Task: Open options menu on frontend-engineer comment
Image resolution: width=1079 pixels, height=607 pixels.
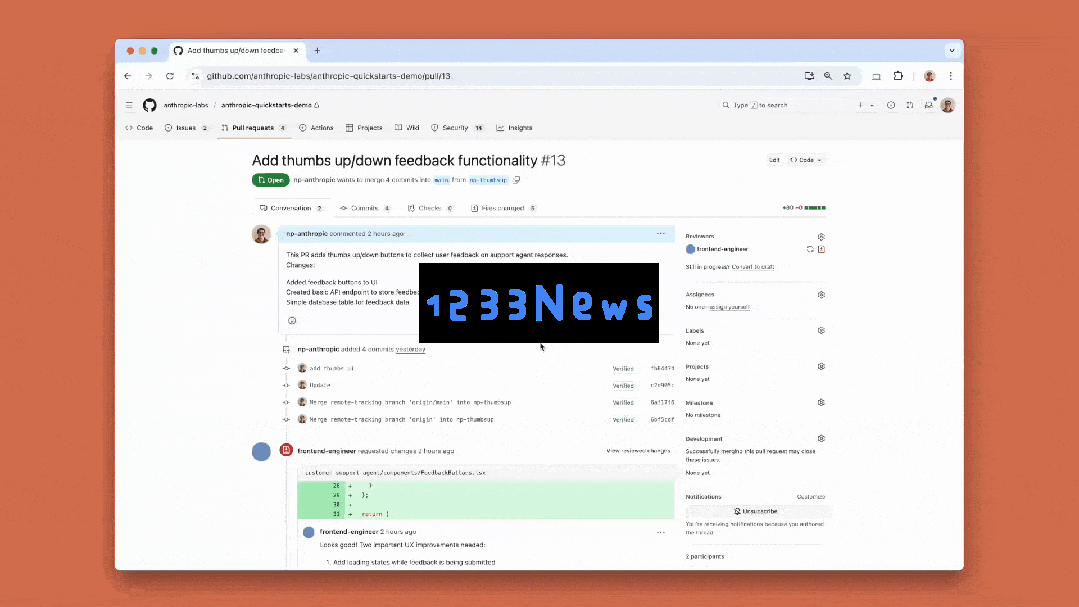Action: tap(661, 532)
